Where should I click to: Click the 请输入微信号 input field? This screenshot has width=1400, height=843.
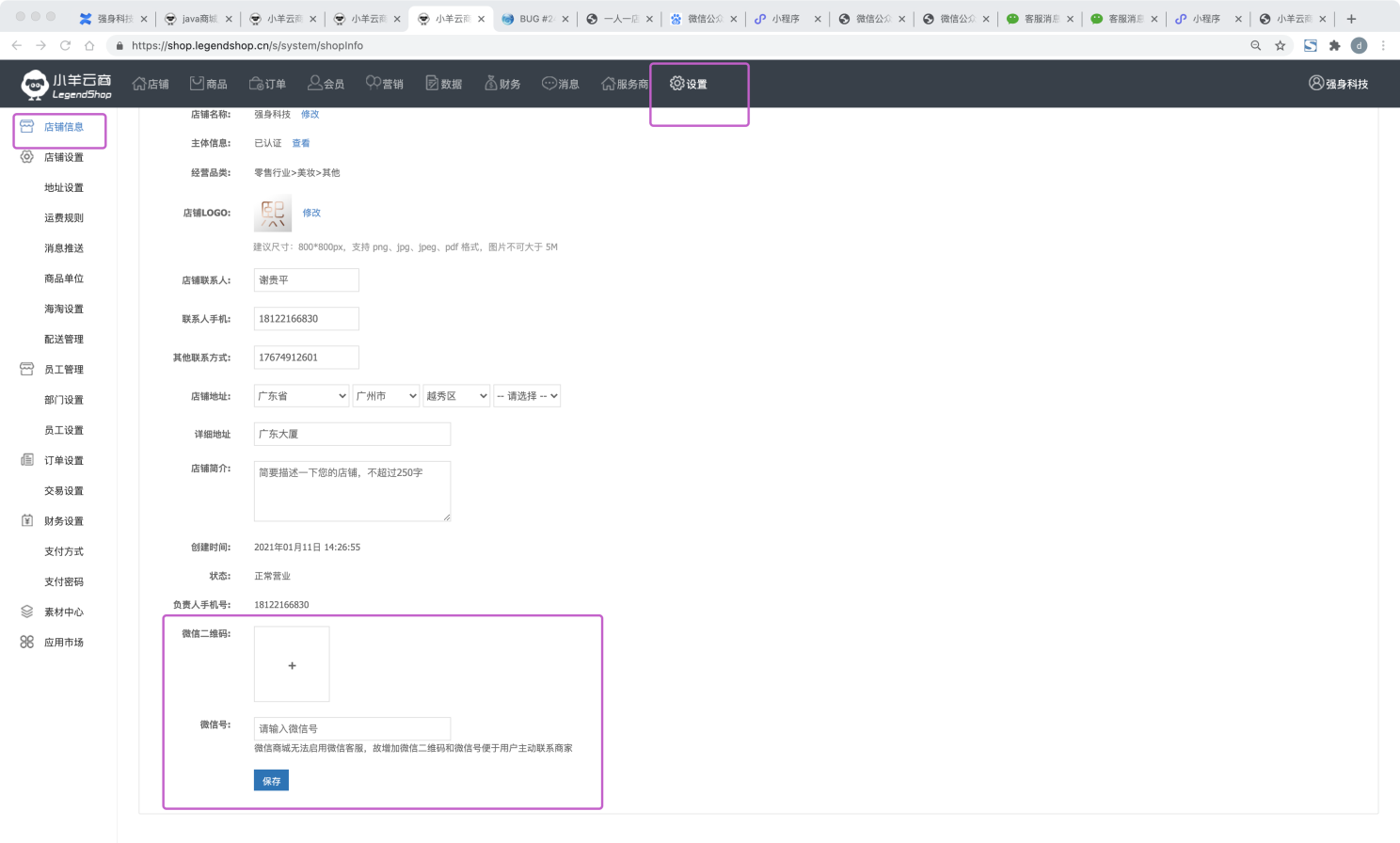pos(352,728)
